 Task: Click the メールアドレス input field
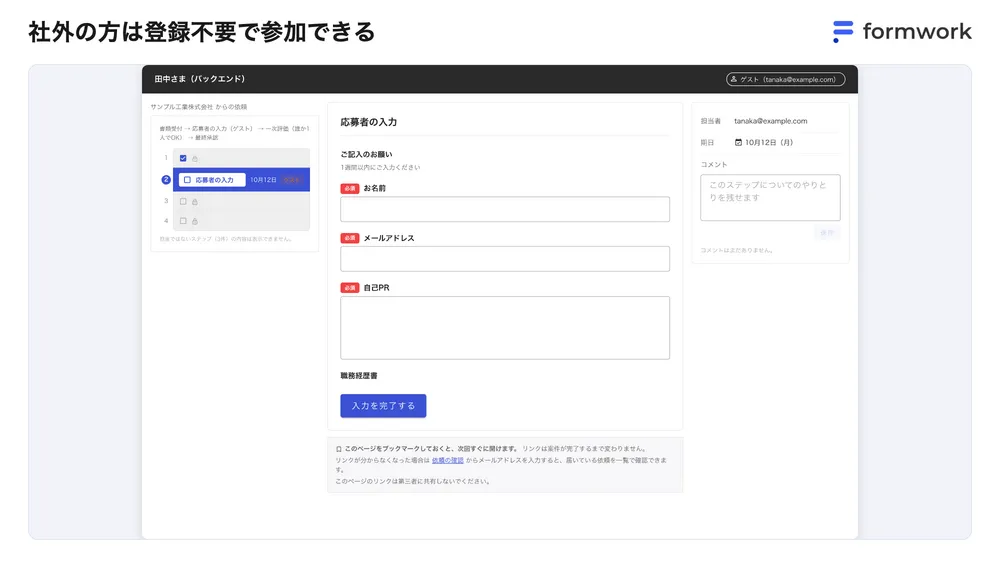(x=505, y=259)
